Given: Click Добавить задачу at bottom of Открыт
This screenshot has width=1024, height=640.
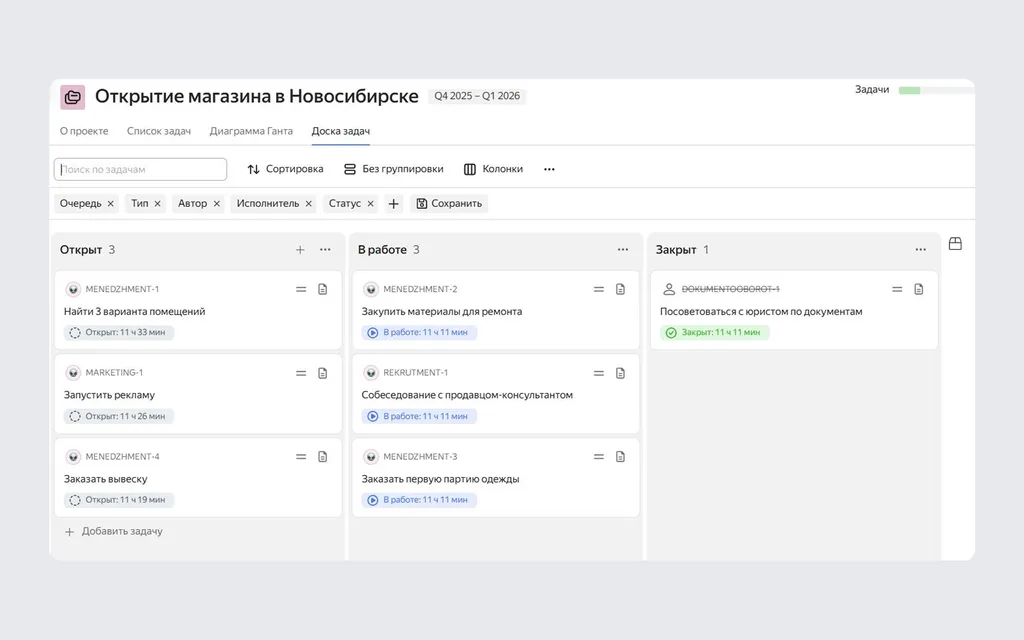Looking at the screenshot, I should [x=114, y=532].
